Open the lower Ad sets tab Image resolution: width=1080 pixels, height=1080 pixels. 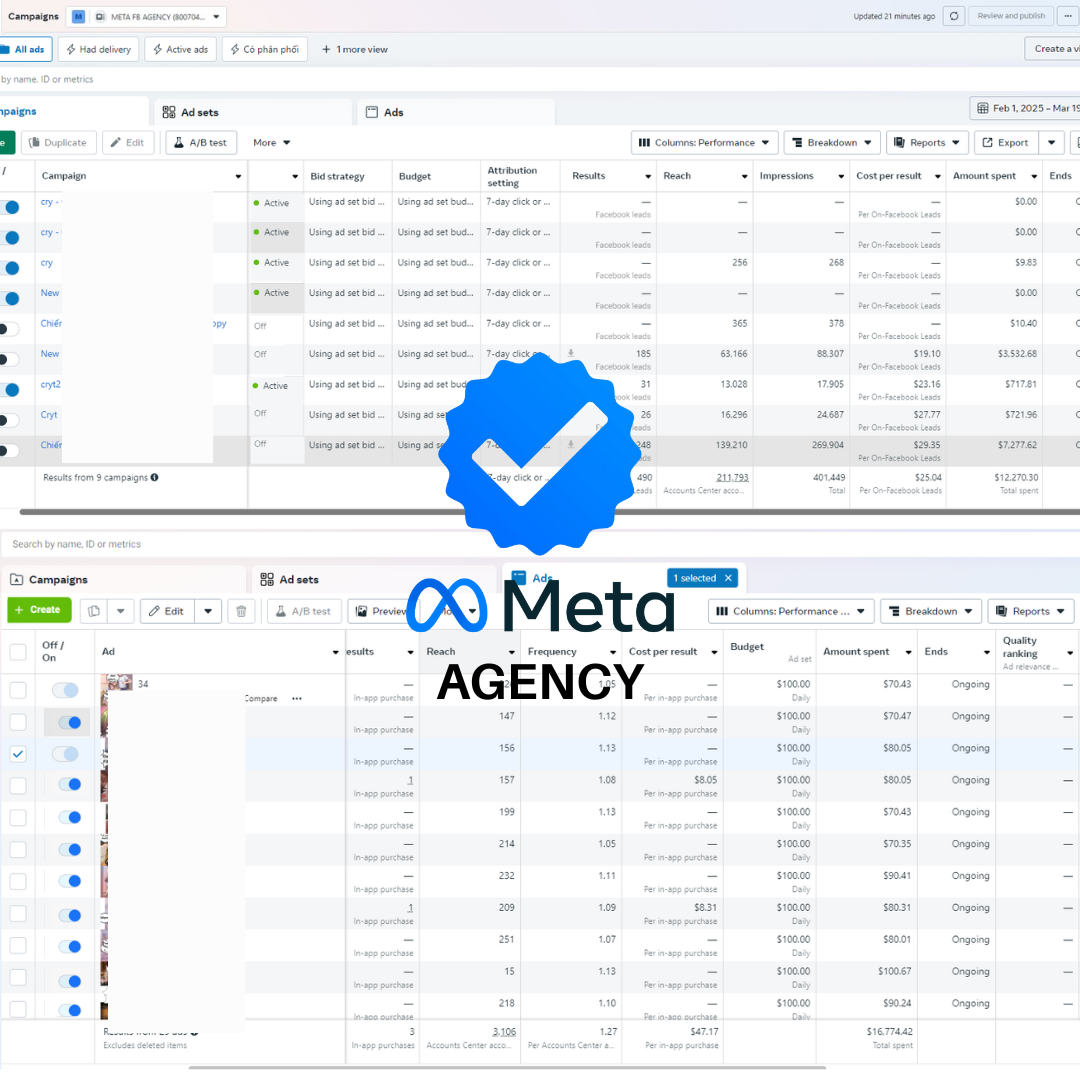374,580
